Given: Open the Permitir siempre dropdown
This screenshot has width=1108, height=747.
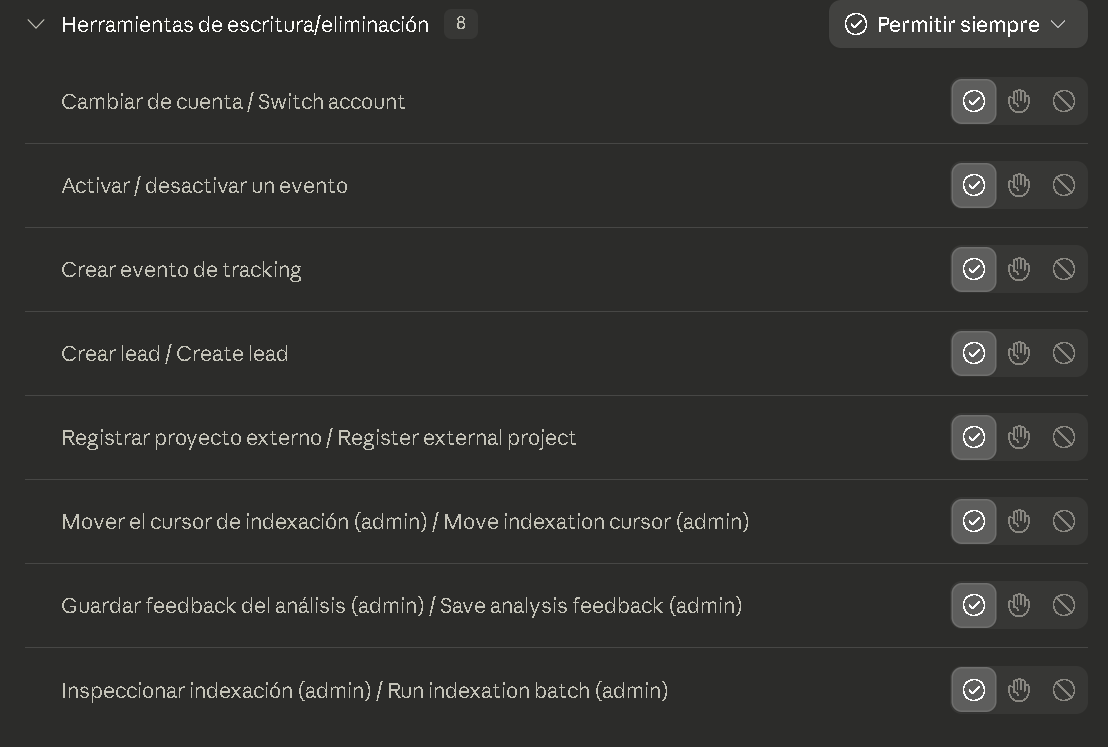Looking at the screenshot, I should (x=957, y=25).
